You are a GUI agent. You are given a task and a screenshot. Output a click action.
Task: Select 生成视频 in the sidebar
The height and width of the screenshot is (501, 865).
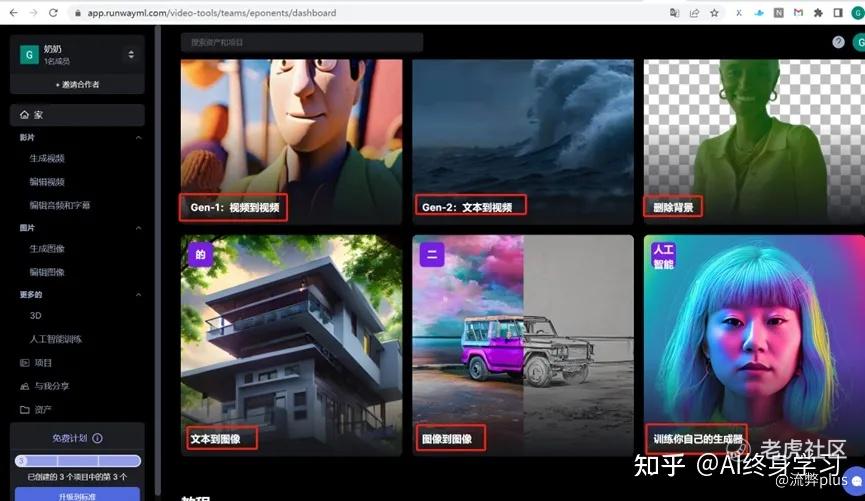[47, 158]
